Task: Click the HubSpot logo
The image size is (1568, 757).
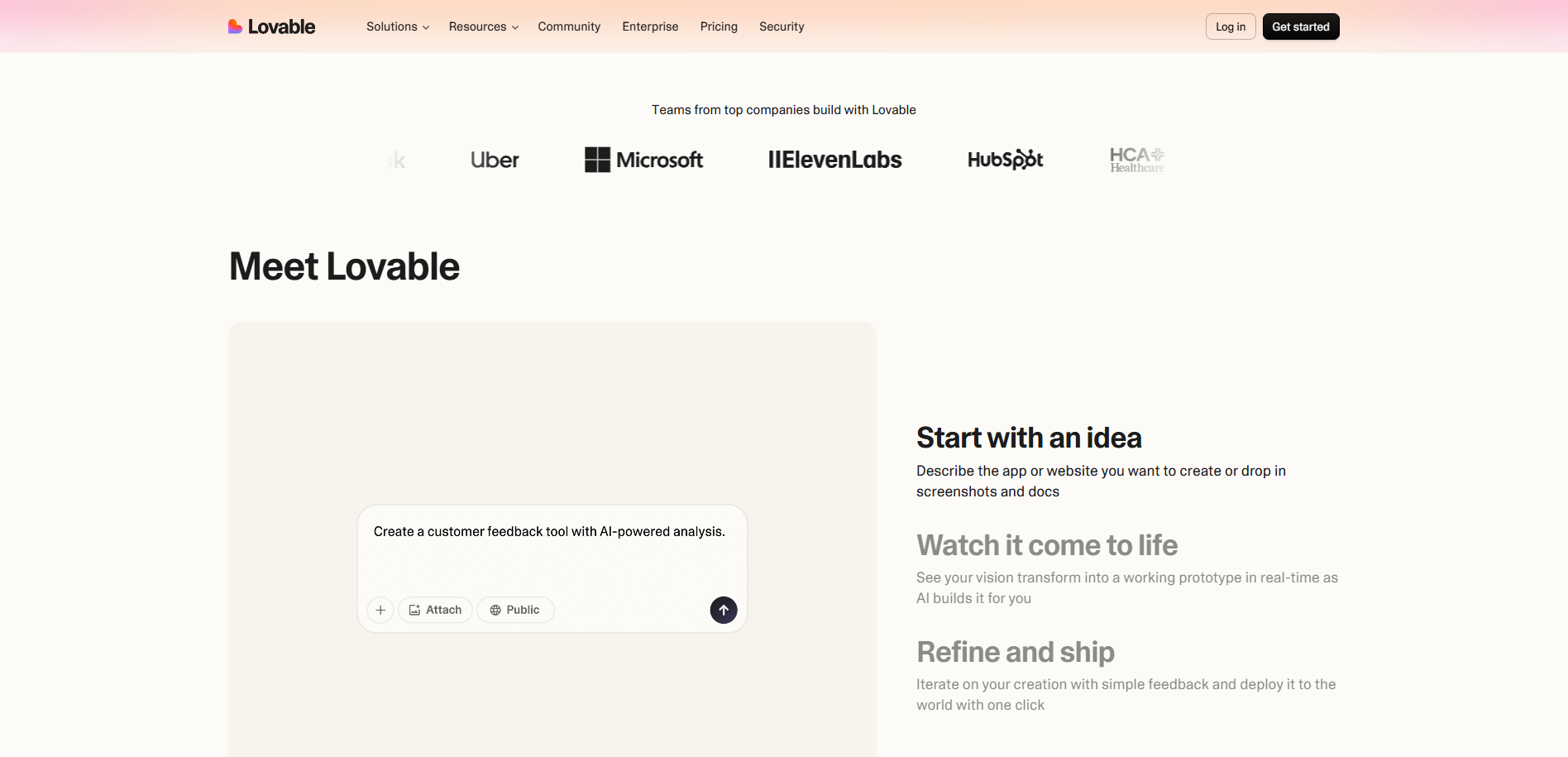Action: (x=1005, y=159)
